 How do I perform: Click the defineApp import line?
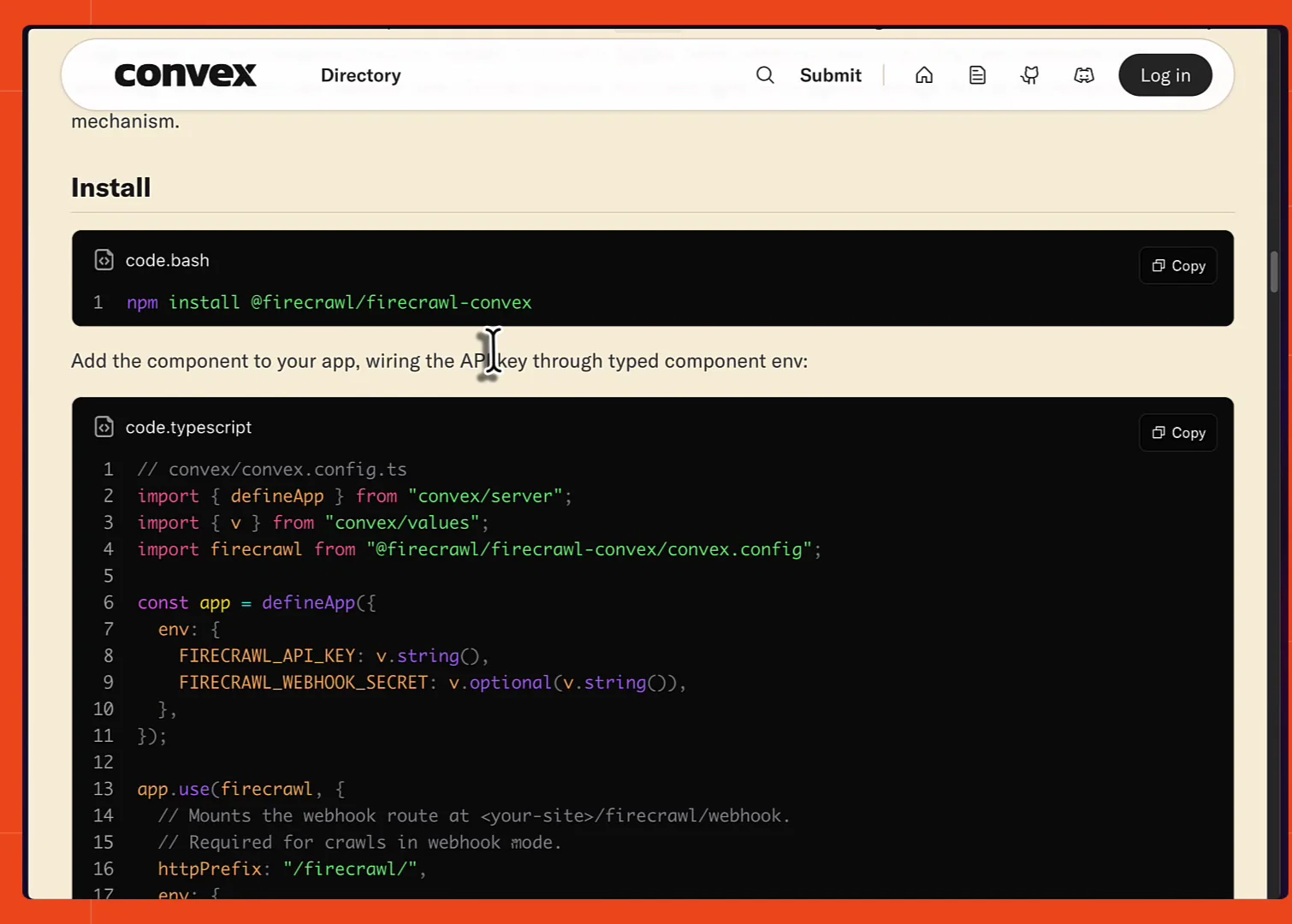355,496
